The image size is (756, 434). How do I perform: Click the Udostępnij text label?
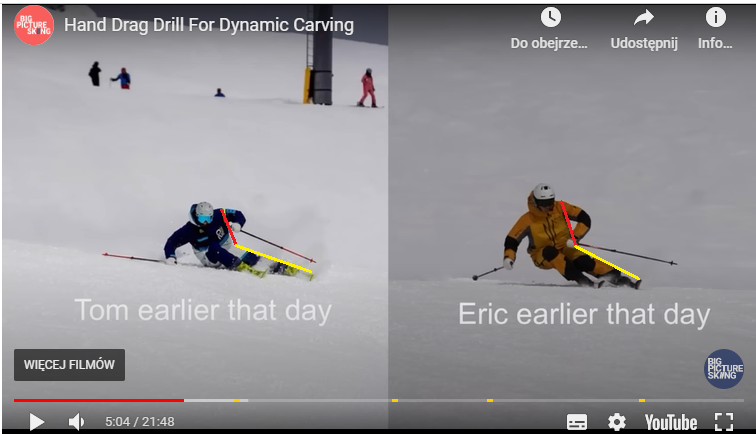644,43
